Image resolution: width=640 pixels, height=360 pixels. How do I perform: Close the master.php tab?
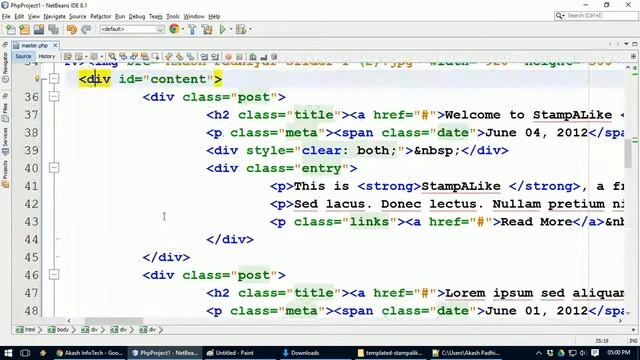[56, 45]
